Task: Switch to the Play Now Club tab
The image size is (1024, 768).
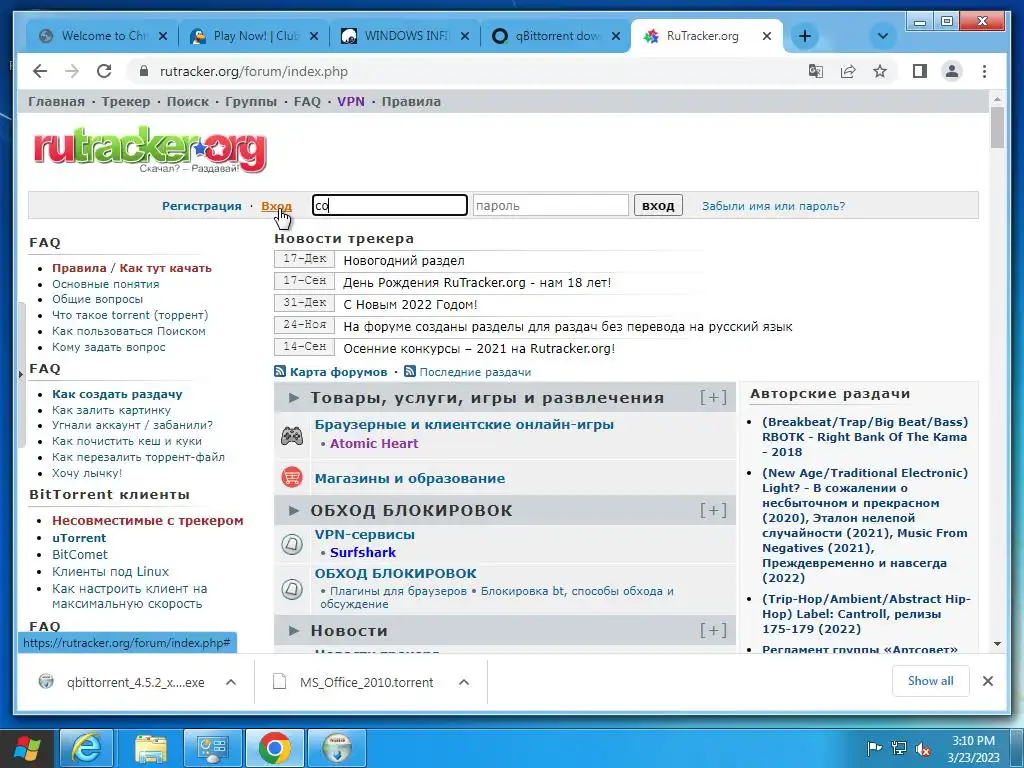Action: (253, 36)
